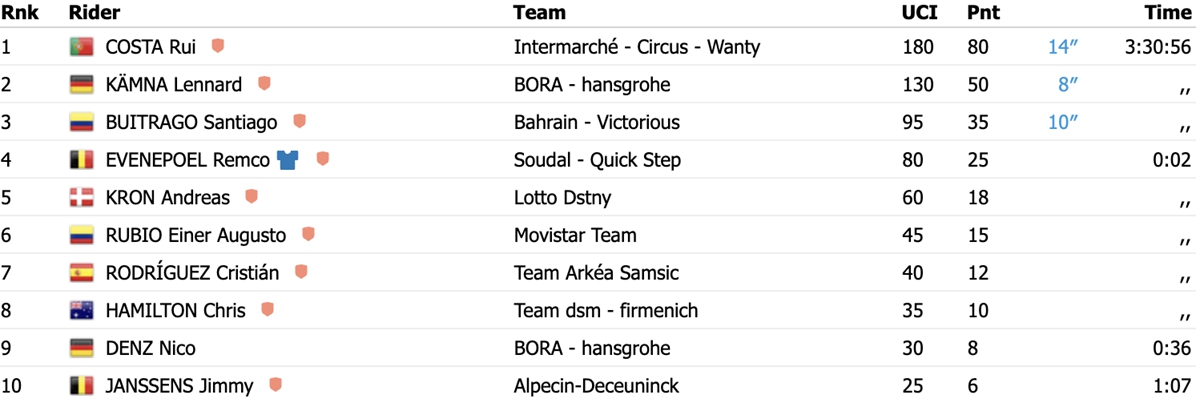The image size is (1200, 399).
Task: Click the Australia flag beside HAMILTON Chris
Action: point(81,311)
